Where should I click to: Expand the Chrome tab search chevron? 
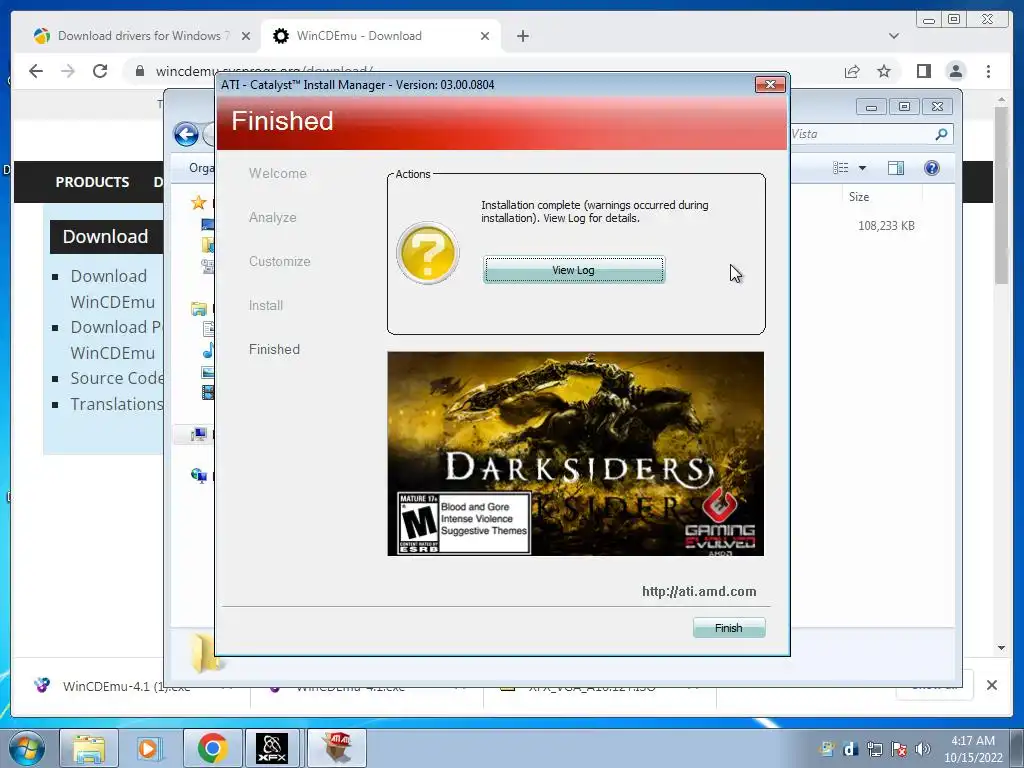click(x=893, y=36)
